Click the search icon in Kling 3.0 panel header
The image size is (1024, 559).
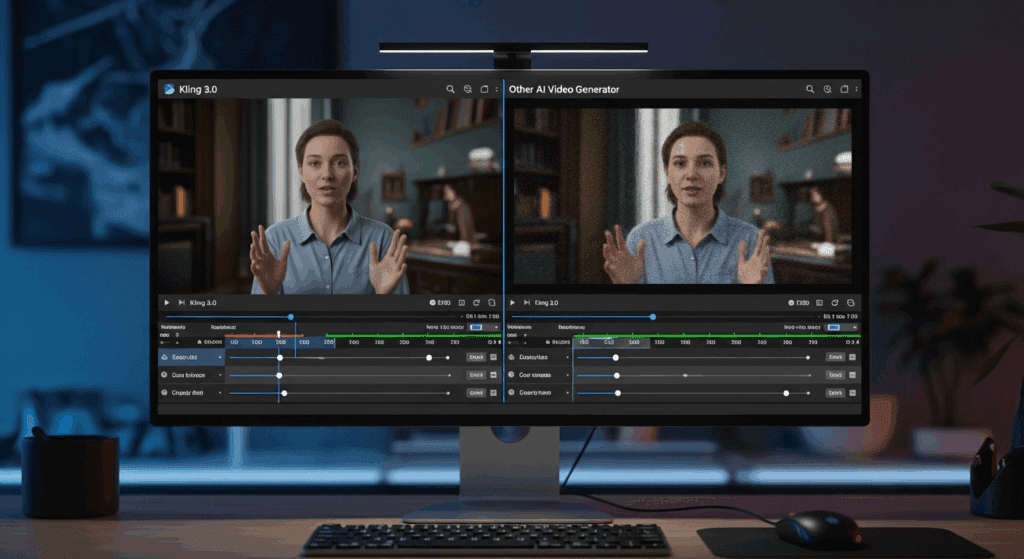[450, 89]
